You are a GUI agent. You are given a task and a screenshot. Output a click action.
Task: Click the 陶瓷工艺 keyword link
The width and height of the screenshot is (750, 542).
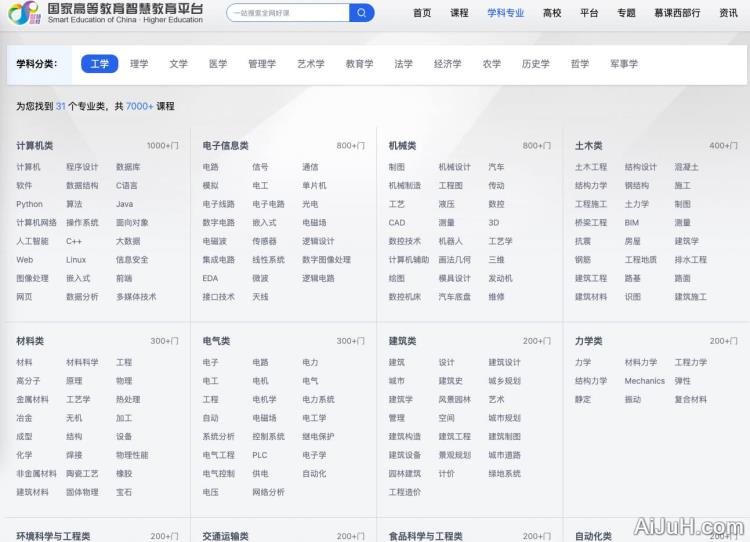[x=82, y=474]
